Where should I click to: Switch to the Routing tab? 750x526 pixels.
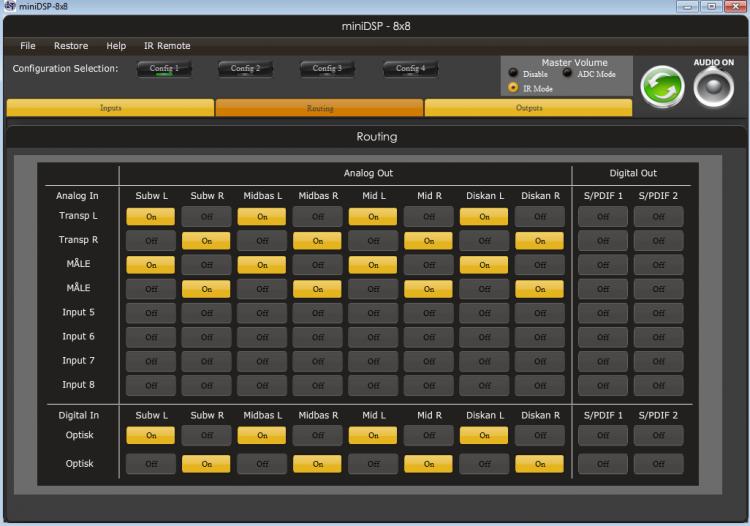320,108
